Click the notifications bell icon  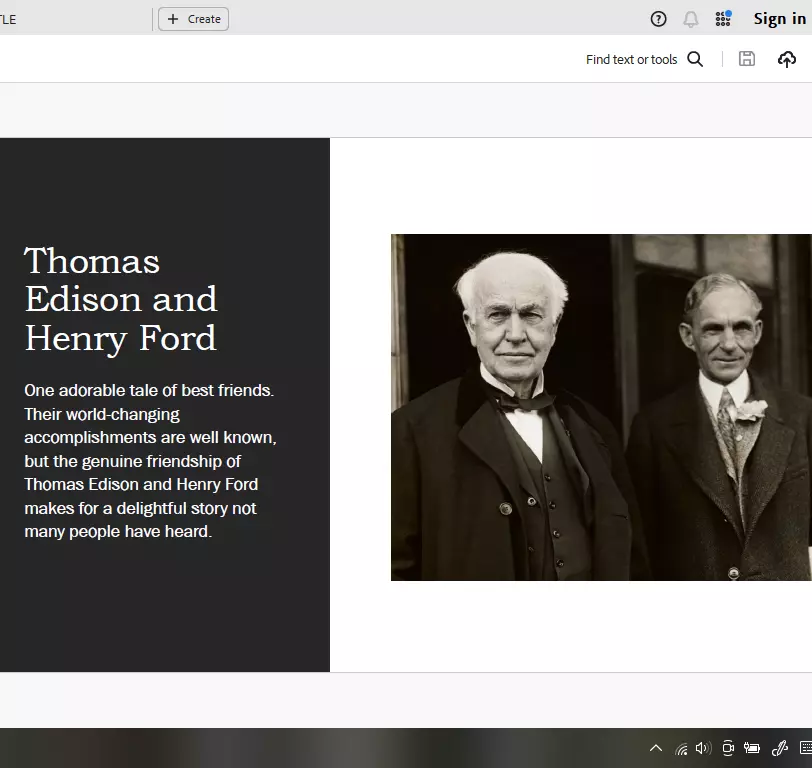690,19
